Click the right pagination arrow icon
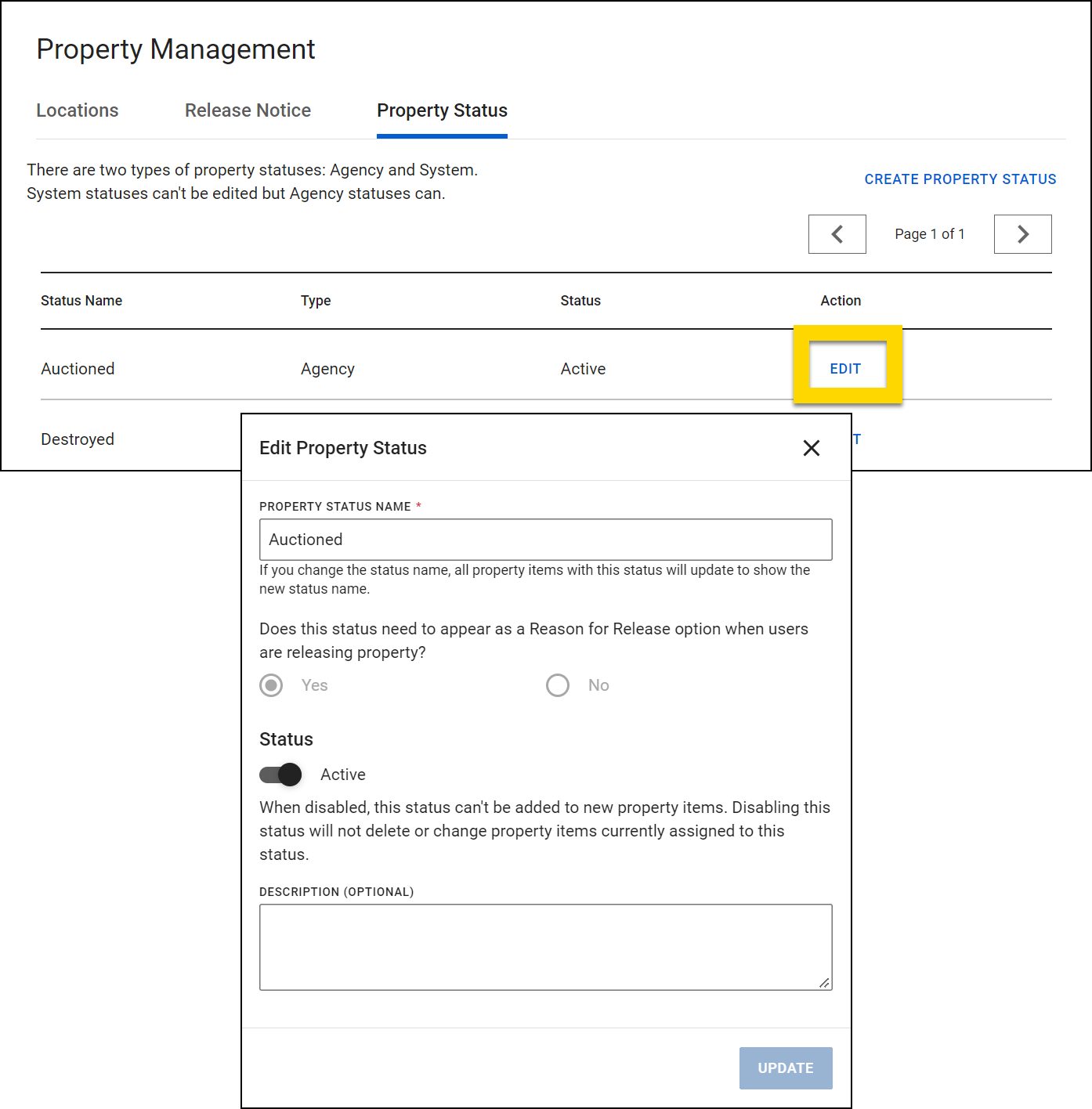Screen dimensions: 1092x1109 click(x=1022, y=233)
